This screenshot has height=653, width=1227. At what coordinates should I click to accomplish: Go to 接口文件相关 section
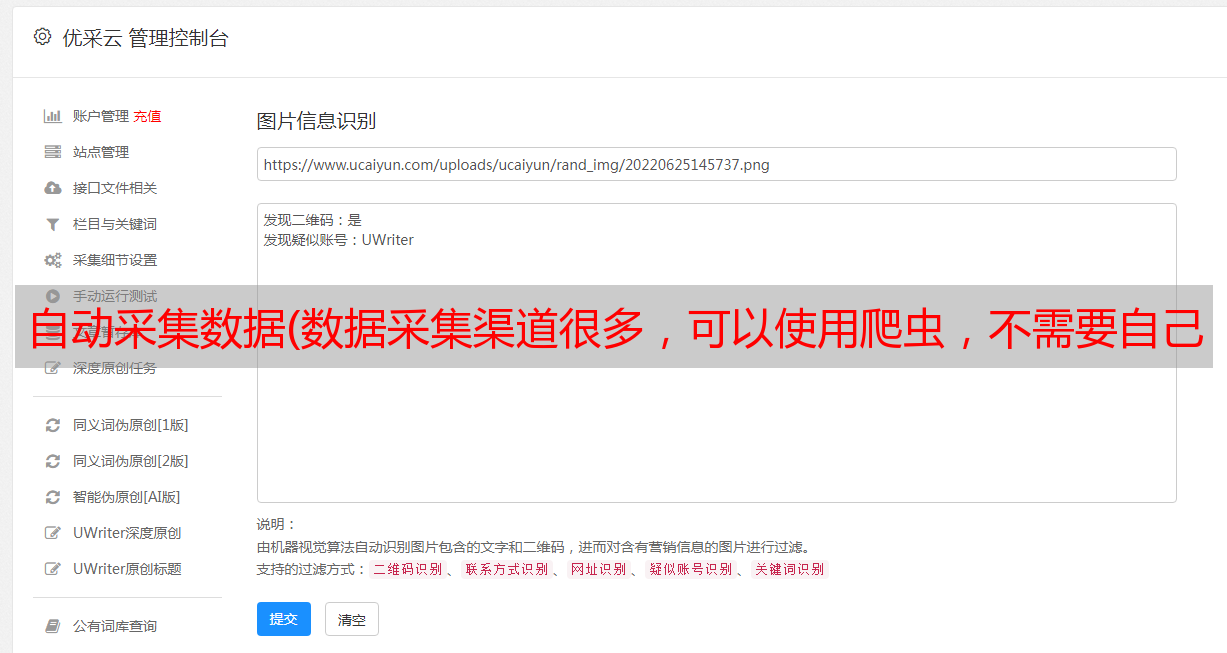115,188
